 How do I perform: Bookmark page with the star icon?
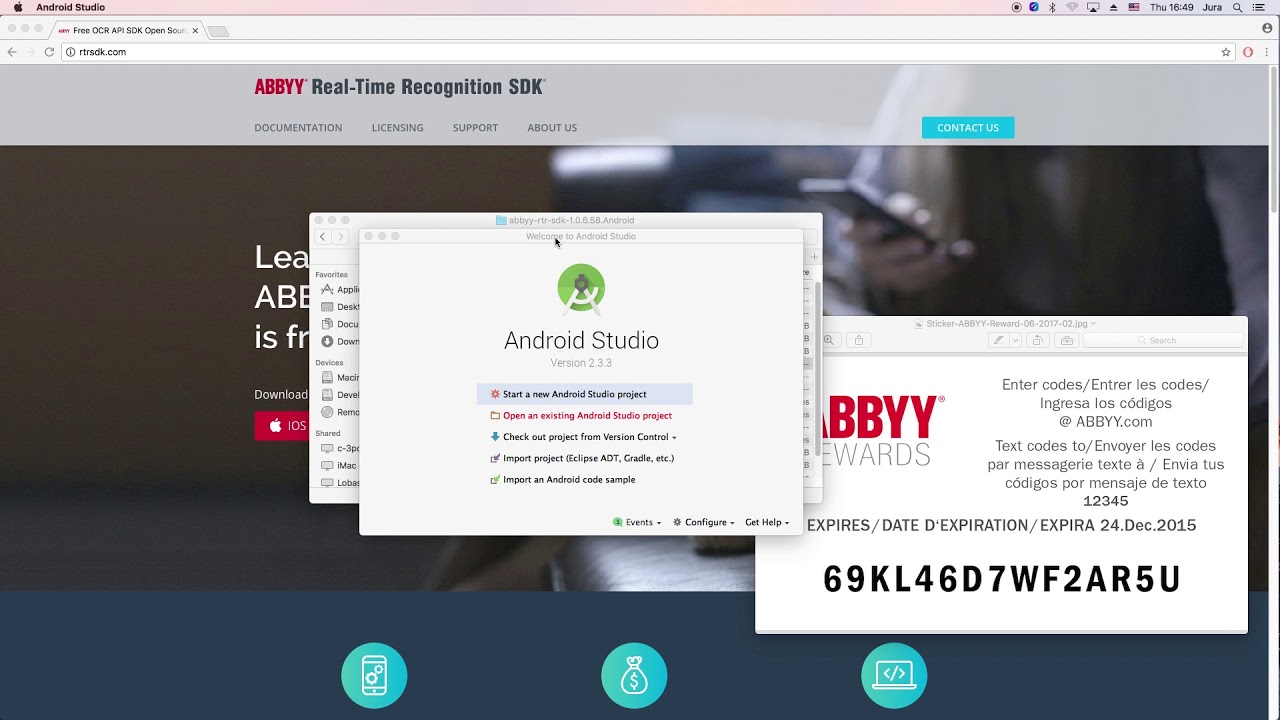pyautogui.click(x=1226, y=52)
